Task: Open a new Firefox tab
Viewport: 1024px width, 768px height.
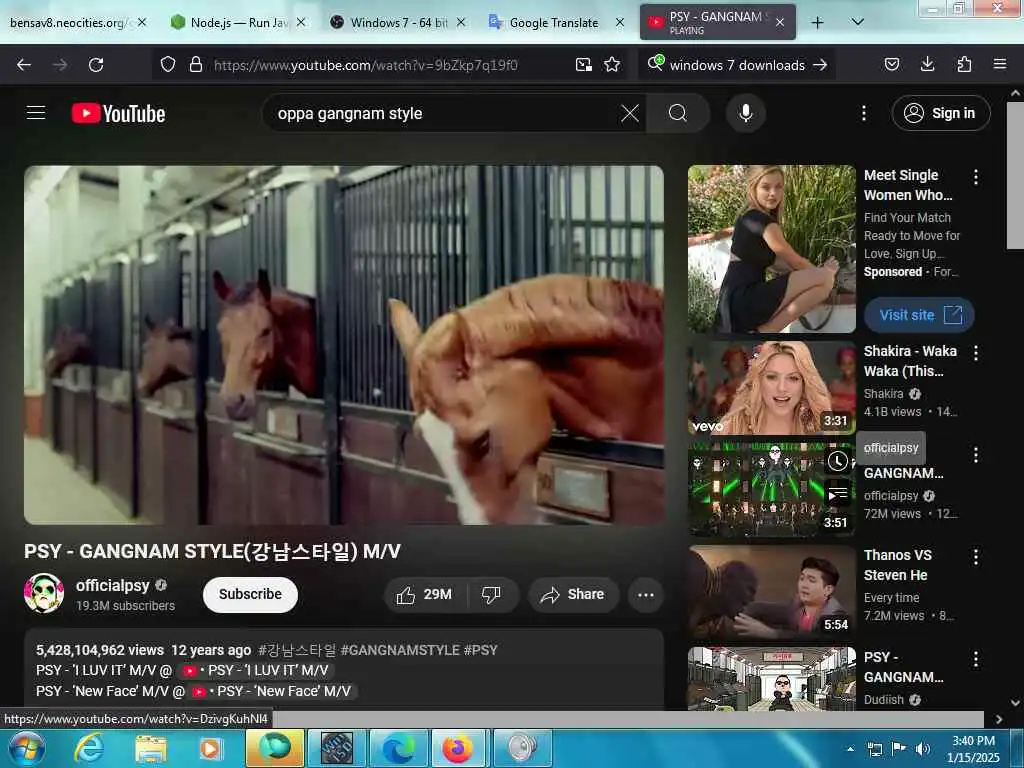Action: pos(817,23)
